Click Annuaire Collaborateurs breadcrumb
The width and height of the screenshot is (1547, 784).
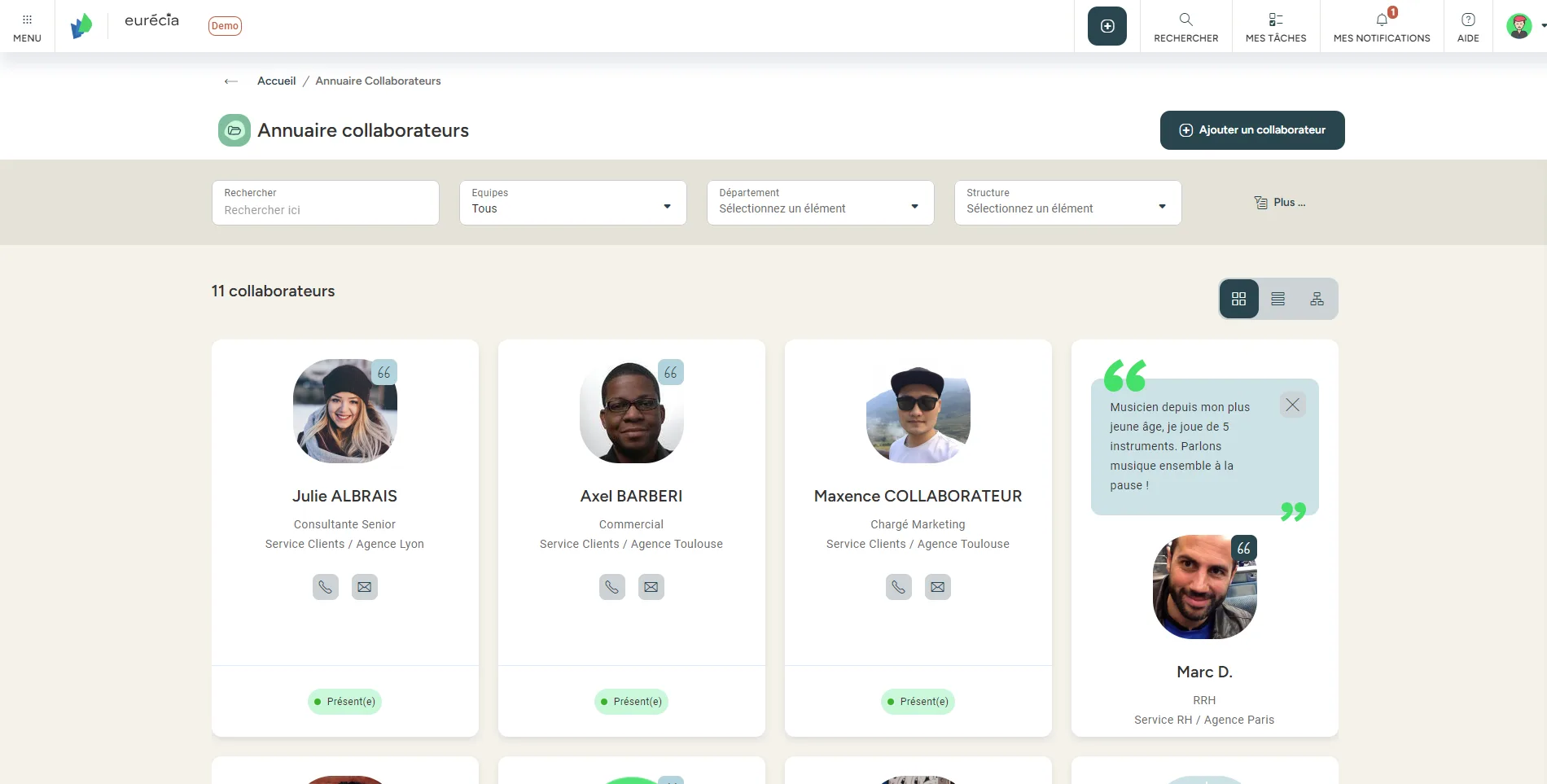coord(378,81)
